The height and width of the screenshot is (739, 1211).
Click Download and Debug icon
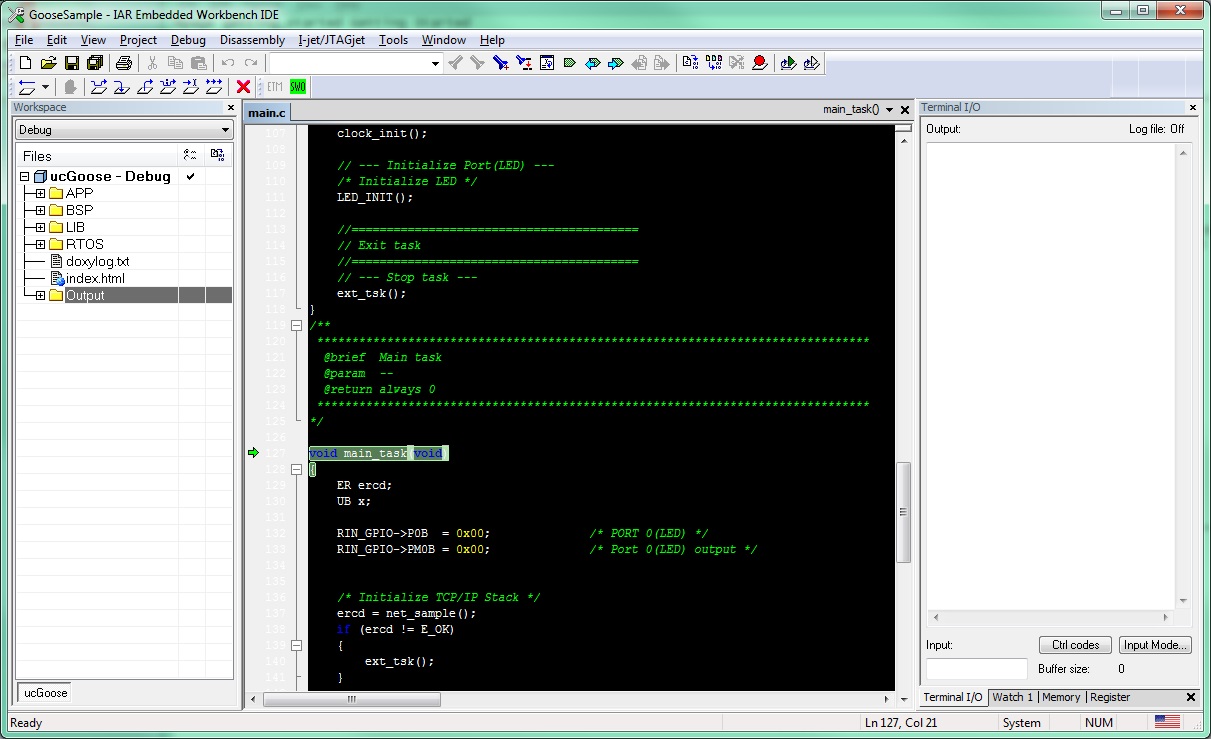point(787,63)
